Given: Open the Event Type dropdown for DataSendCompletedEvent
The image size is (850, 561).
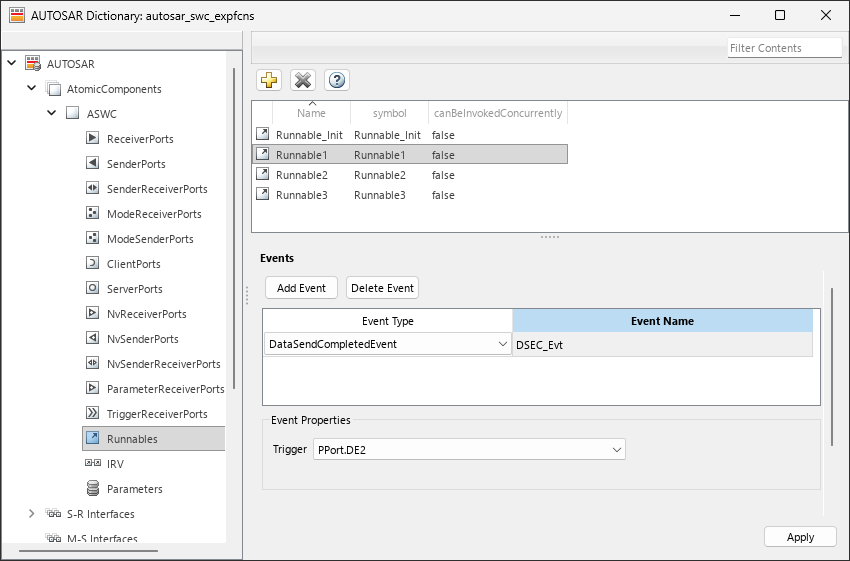Looking at the screenshot, I should tap(503, 344).
